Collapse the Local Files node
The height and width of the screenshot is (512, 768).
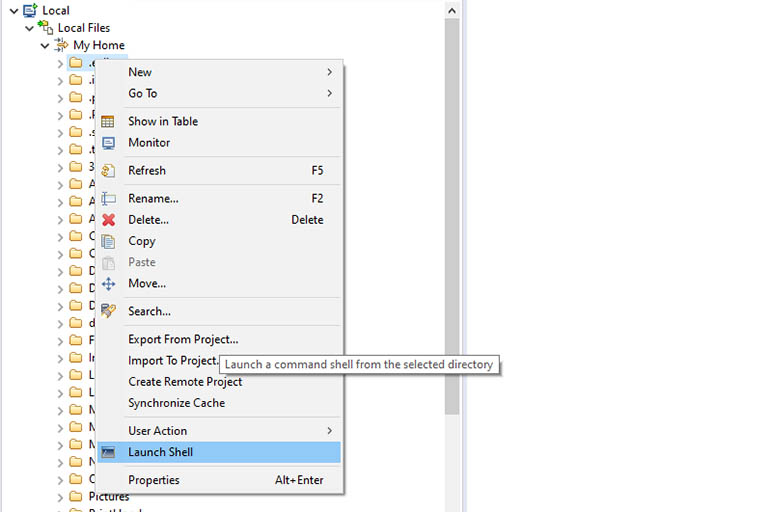[29, 28]
